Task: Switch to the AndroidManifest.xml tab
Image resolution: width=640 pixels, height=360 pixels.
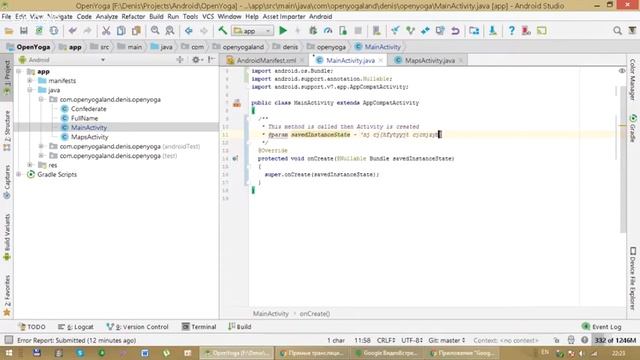Action: (266, 60)
